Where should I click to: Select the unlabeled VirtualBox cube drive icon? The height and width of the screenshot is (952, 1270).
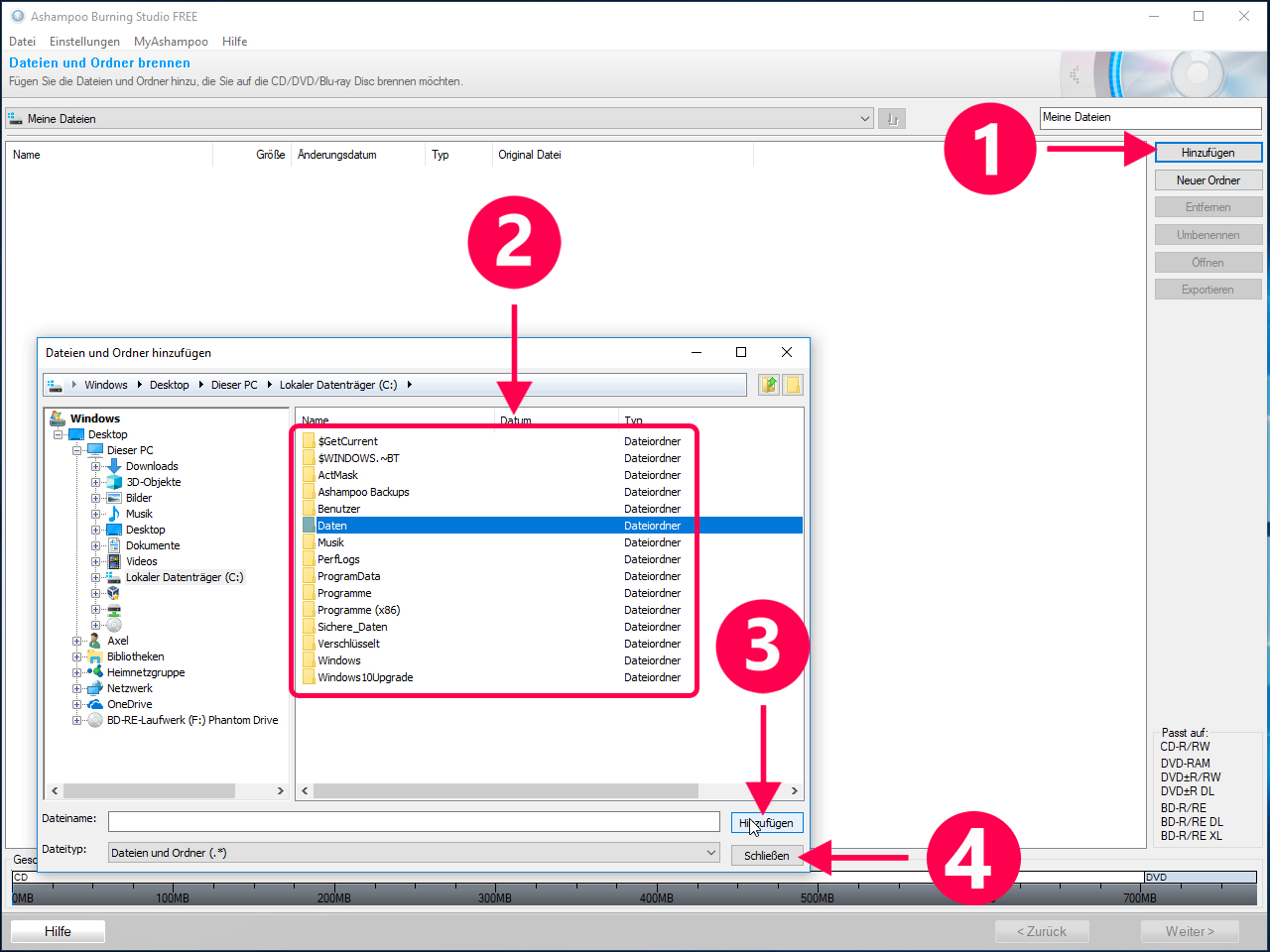coord(114,593)
